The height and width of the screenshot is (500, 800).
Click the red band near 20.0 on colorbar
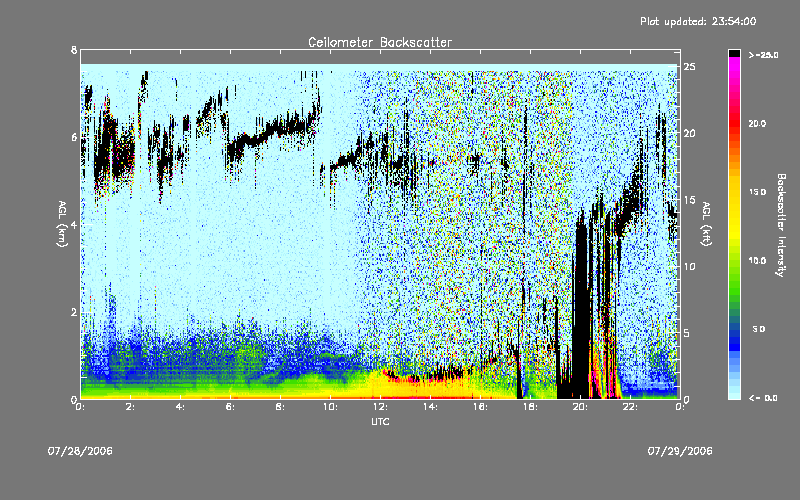pos(734,123)
